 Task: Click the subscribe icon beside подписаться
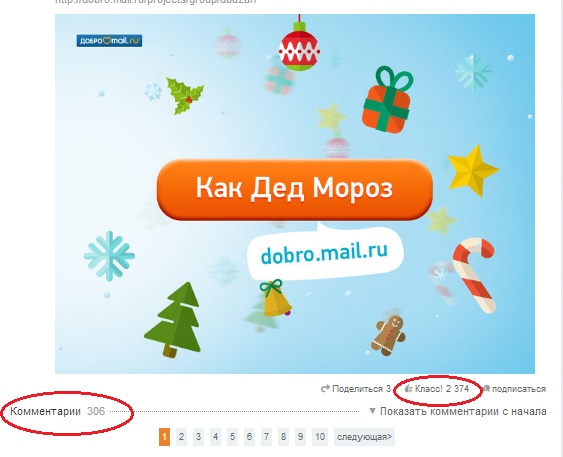tap(486, 388)
